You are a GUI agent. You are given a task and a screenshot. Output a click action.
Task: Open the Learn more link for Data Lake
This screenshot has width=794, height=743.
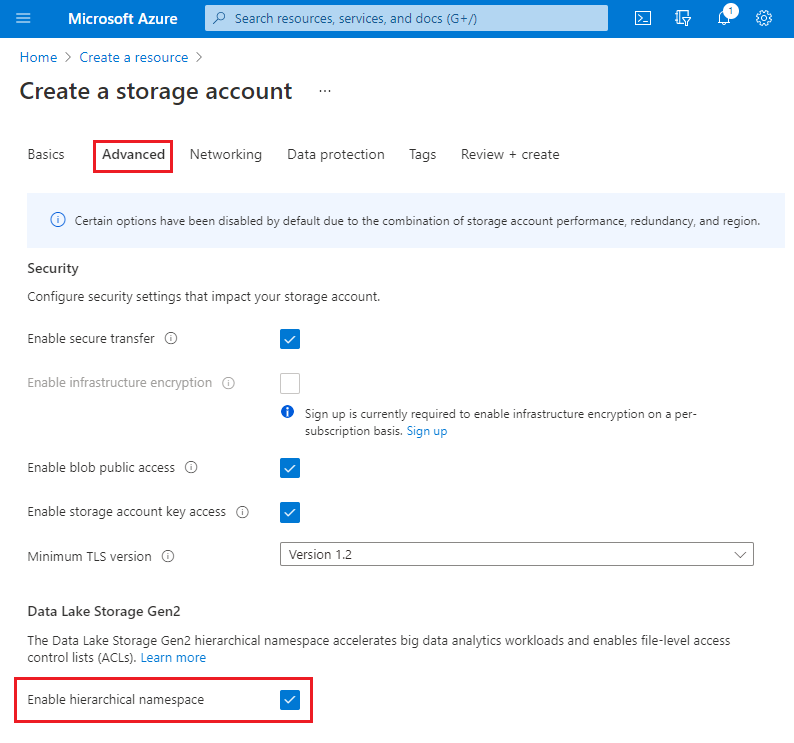tap(173, 658)
